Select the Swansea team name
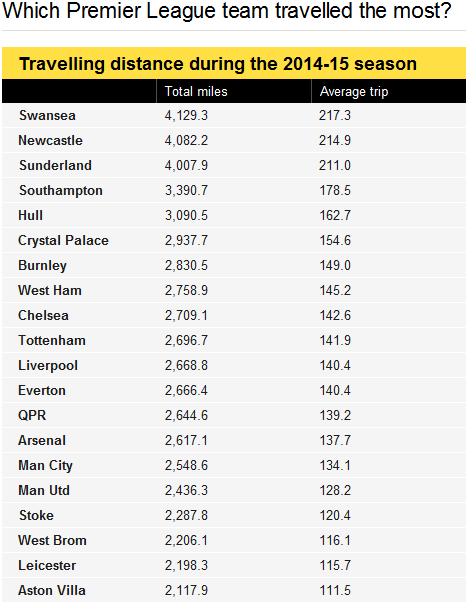The width and height of the screenshot is (473, 607). point(47,115)
